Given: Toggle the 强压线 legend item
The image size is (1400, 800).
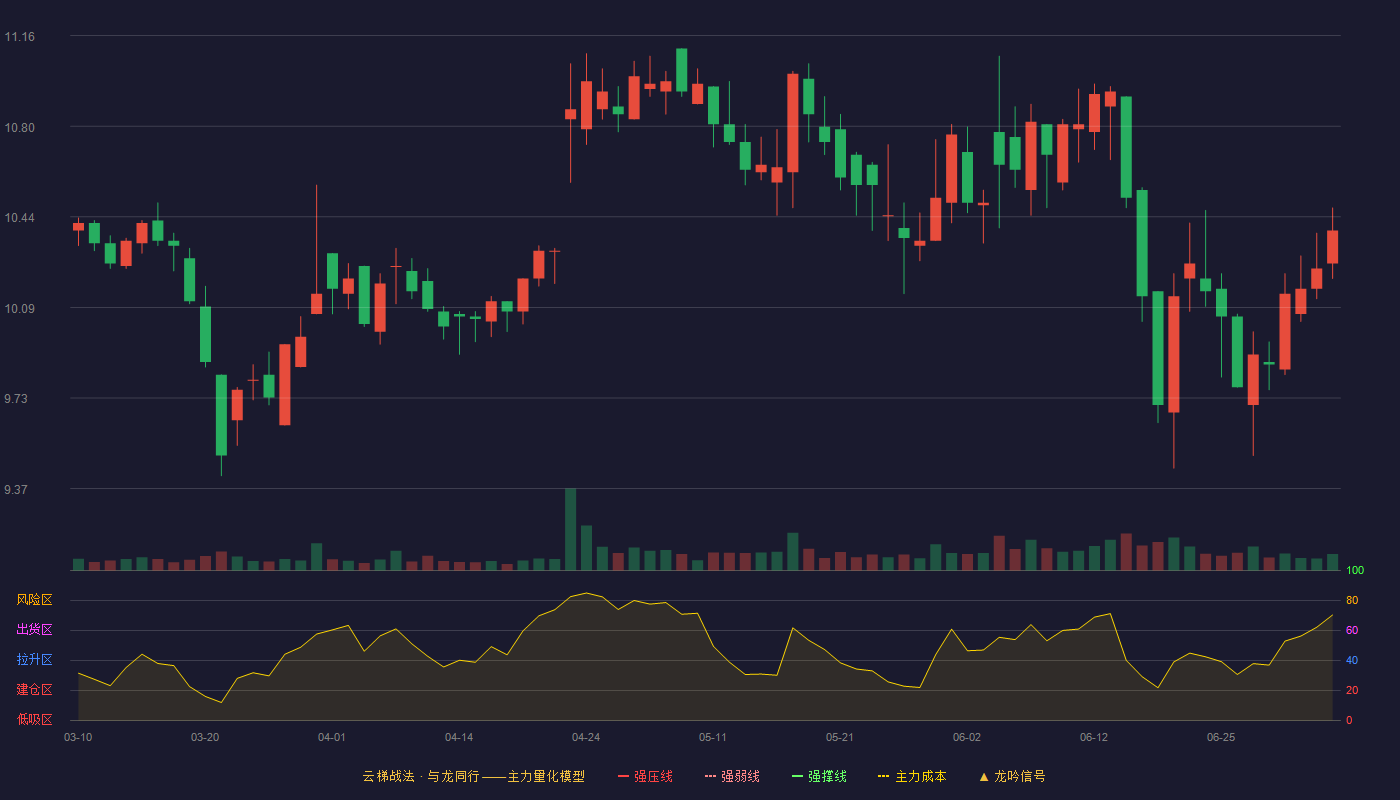Looking at the screenshot, I should (645, 776).
